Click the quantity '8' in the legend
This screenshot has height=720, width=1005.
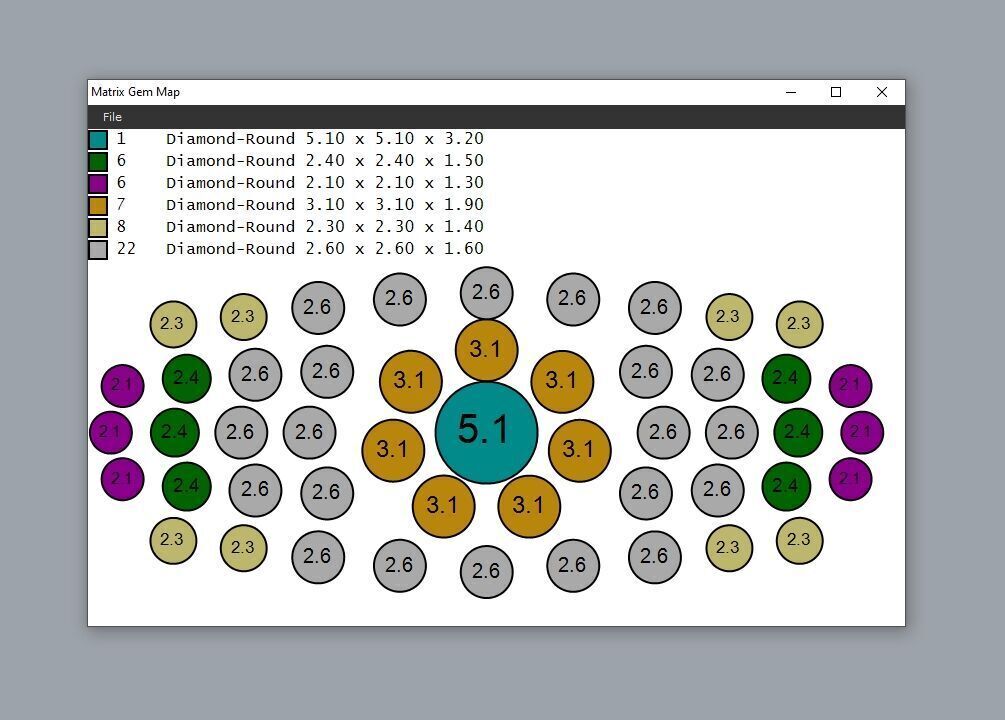point(121,226)
